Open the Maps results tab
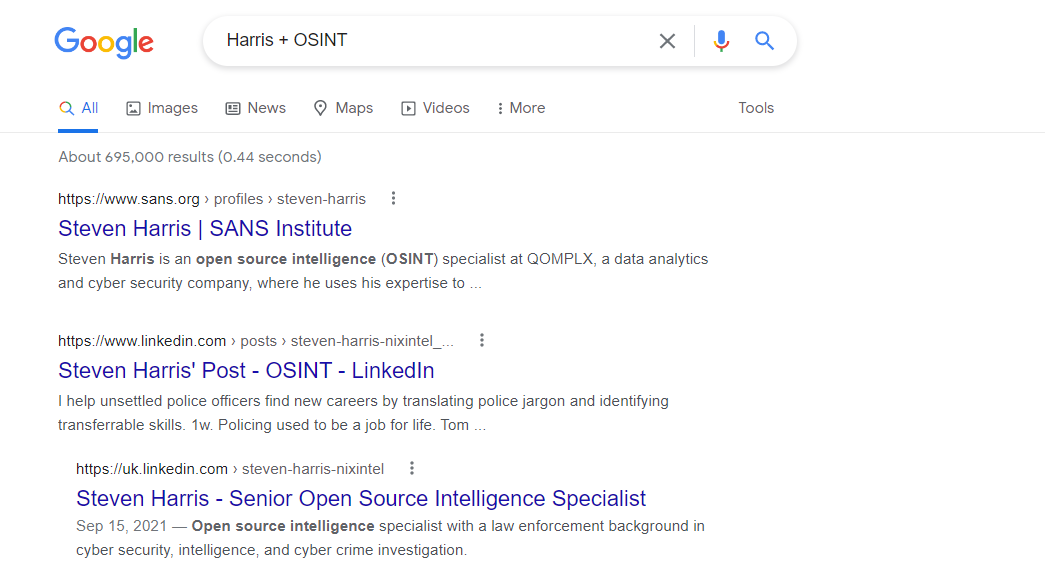Screen dimensions: 1045x578 coord(343,108)
